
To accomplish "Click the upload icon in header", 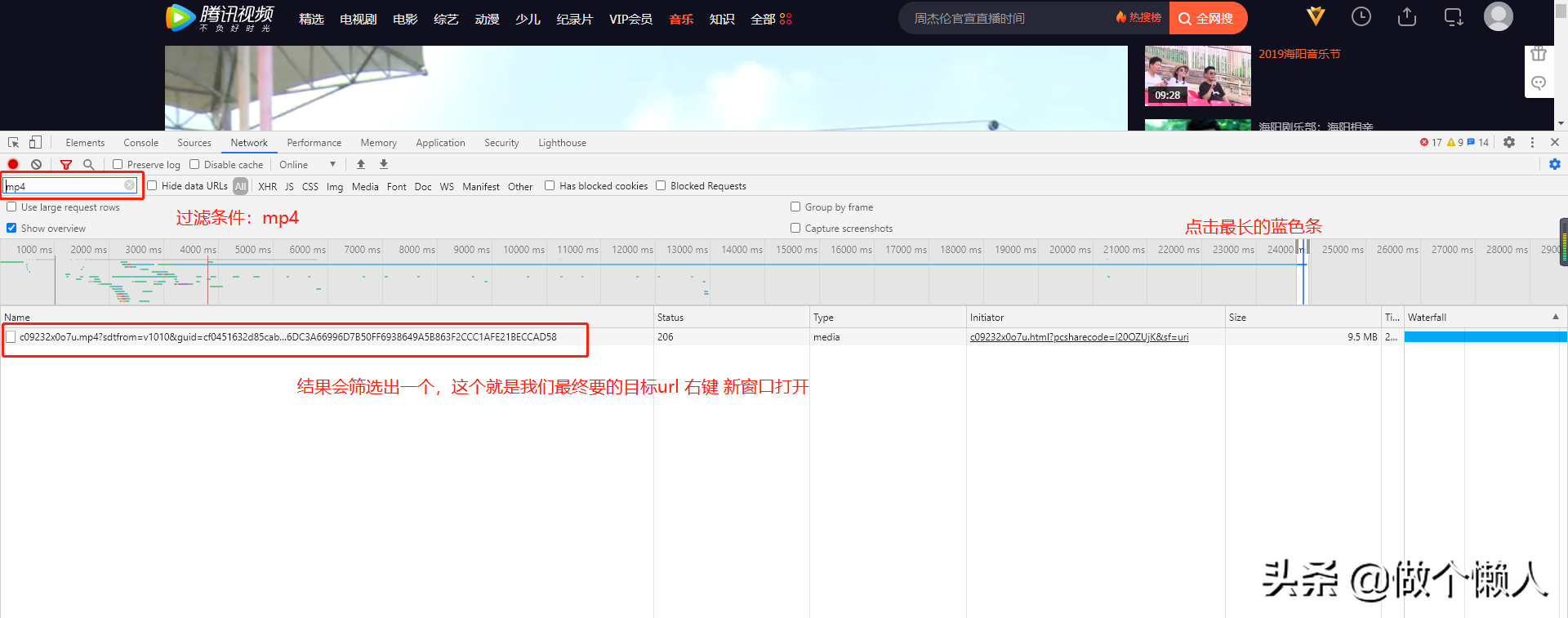I will (x=1407, y=16).
